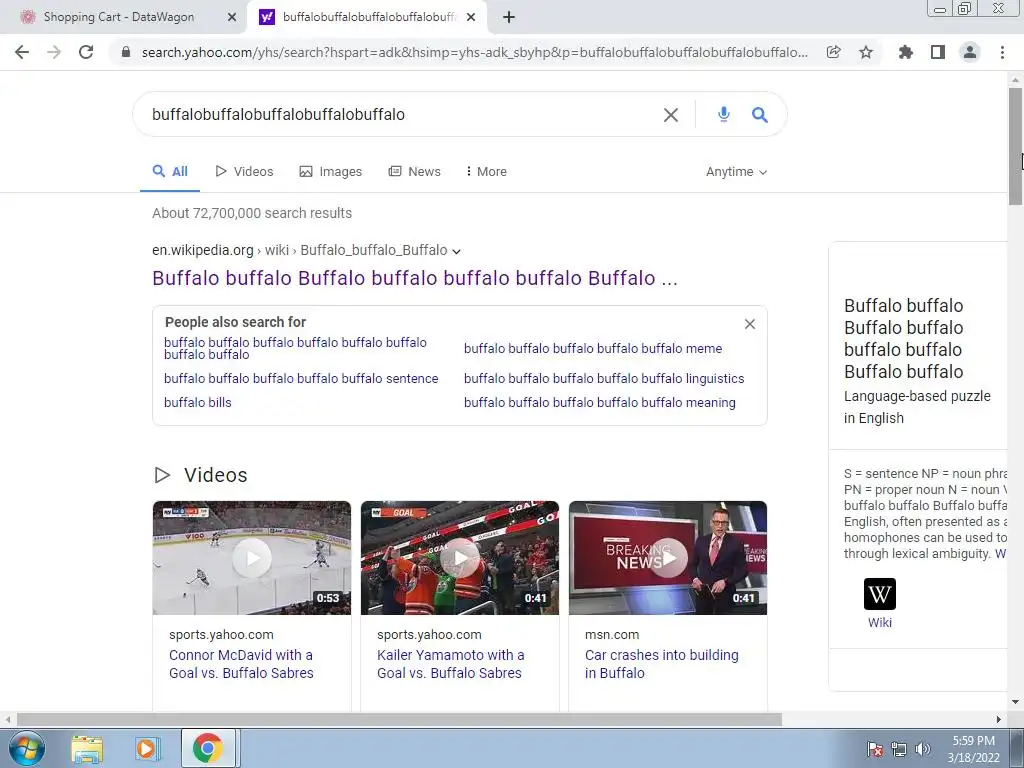Click the 'buffalo ... sentence' suggestion

coord(301,379)
